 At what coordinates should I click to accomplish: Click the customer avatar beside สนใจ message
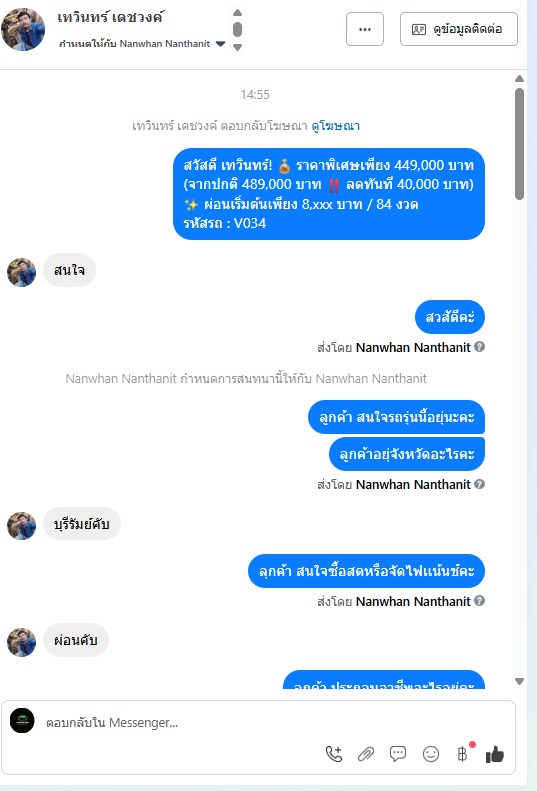click(x=22, y=272)
